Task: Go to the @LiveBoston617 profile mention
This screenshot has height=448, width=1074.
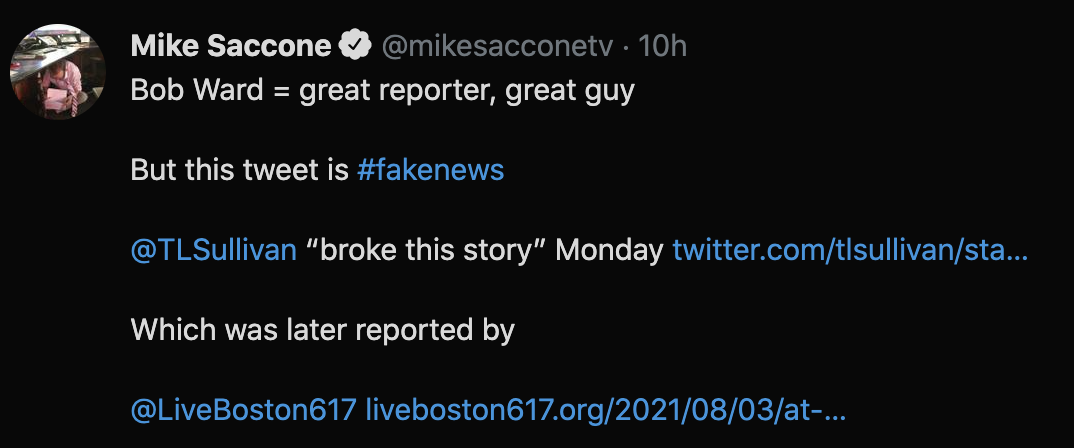Action: (243, 410)
